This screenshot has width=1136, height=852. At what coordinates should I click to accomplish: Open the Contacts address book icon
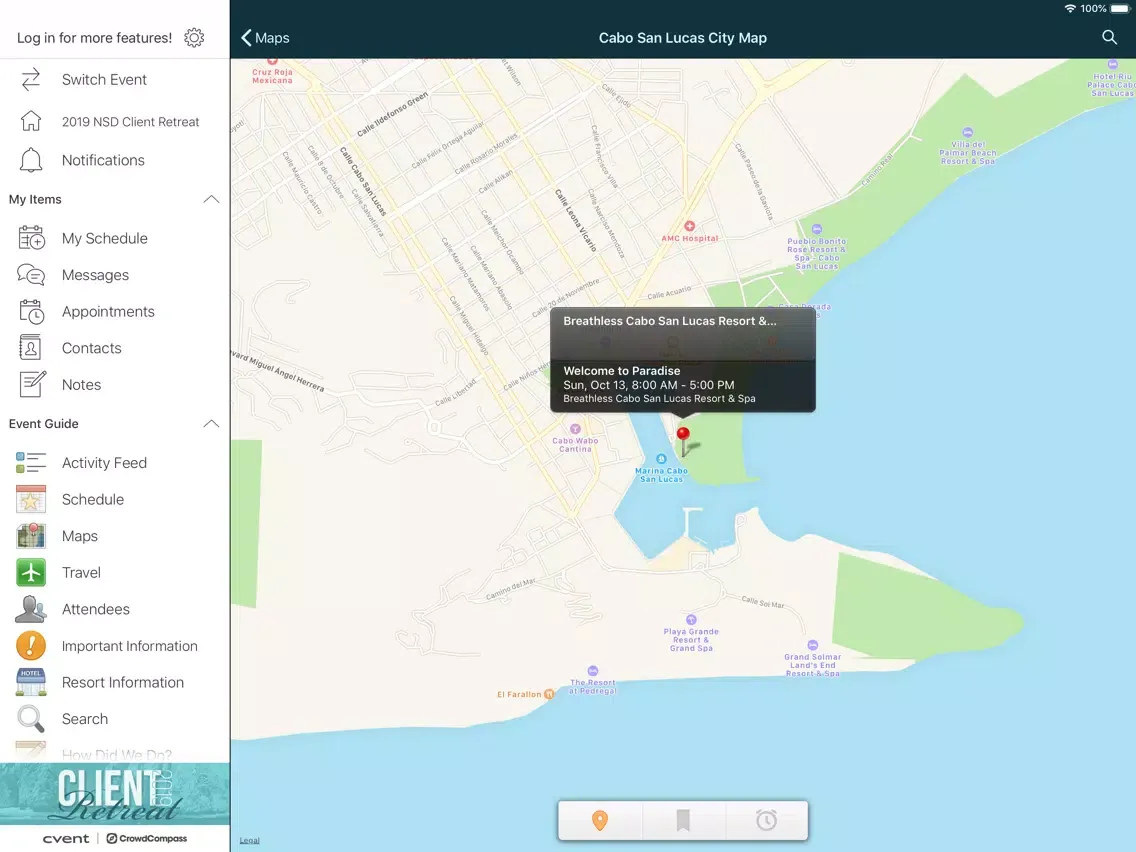[x=30, y=348]
